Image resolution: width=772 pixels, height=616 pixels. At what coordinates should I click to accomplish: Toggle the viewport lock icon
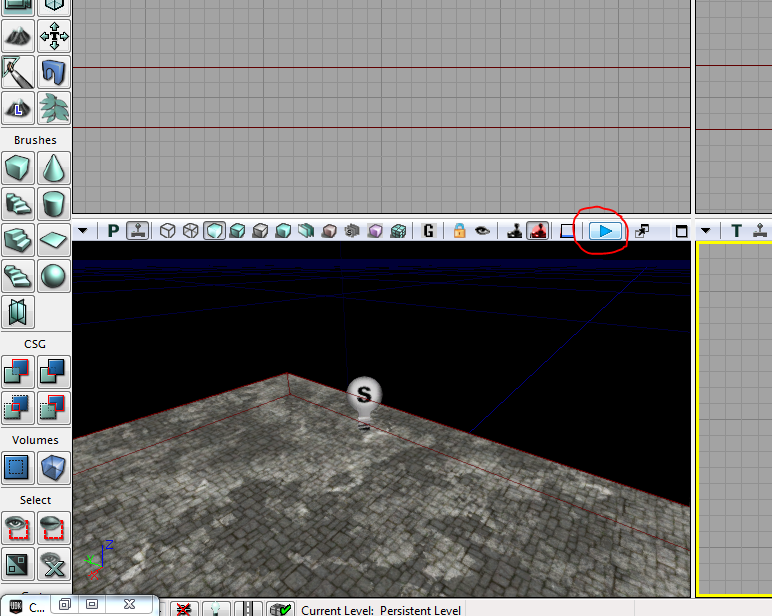point(459,230)
